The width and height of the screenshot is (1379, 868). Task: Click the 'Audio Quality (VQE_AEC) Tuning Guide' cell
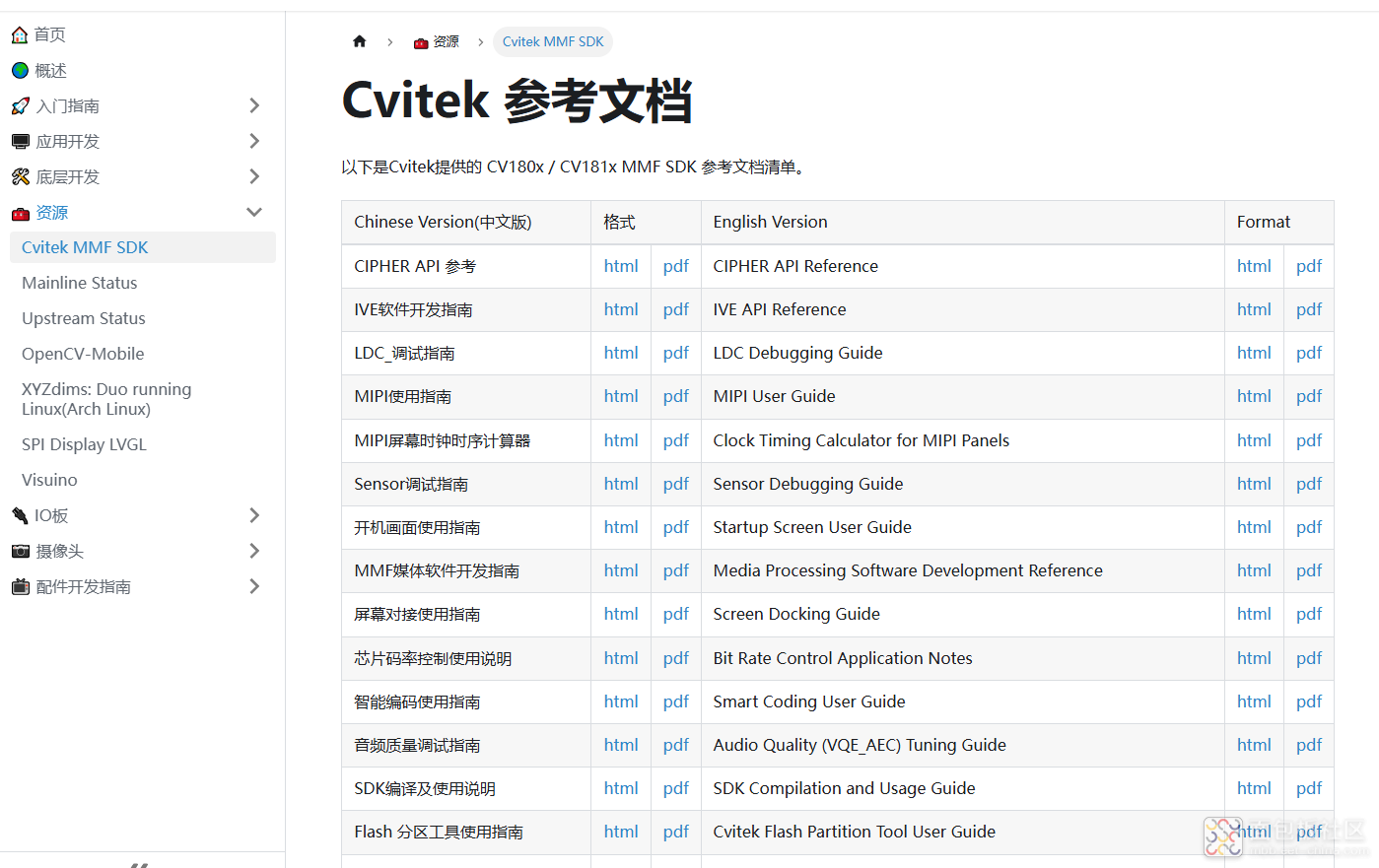click(x=963, y=745)
